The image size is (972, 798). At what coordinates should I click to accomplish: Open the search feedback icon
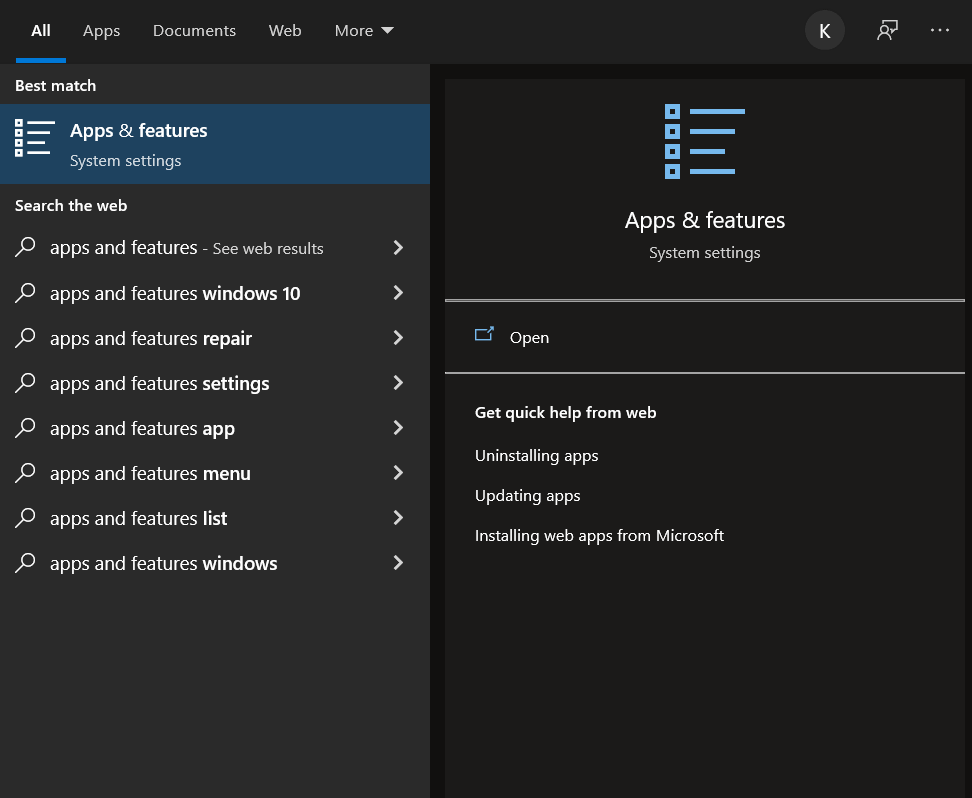tap(887, 30)
